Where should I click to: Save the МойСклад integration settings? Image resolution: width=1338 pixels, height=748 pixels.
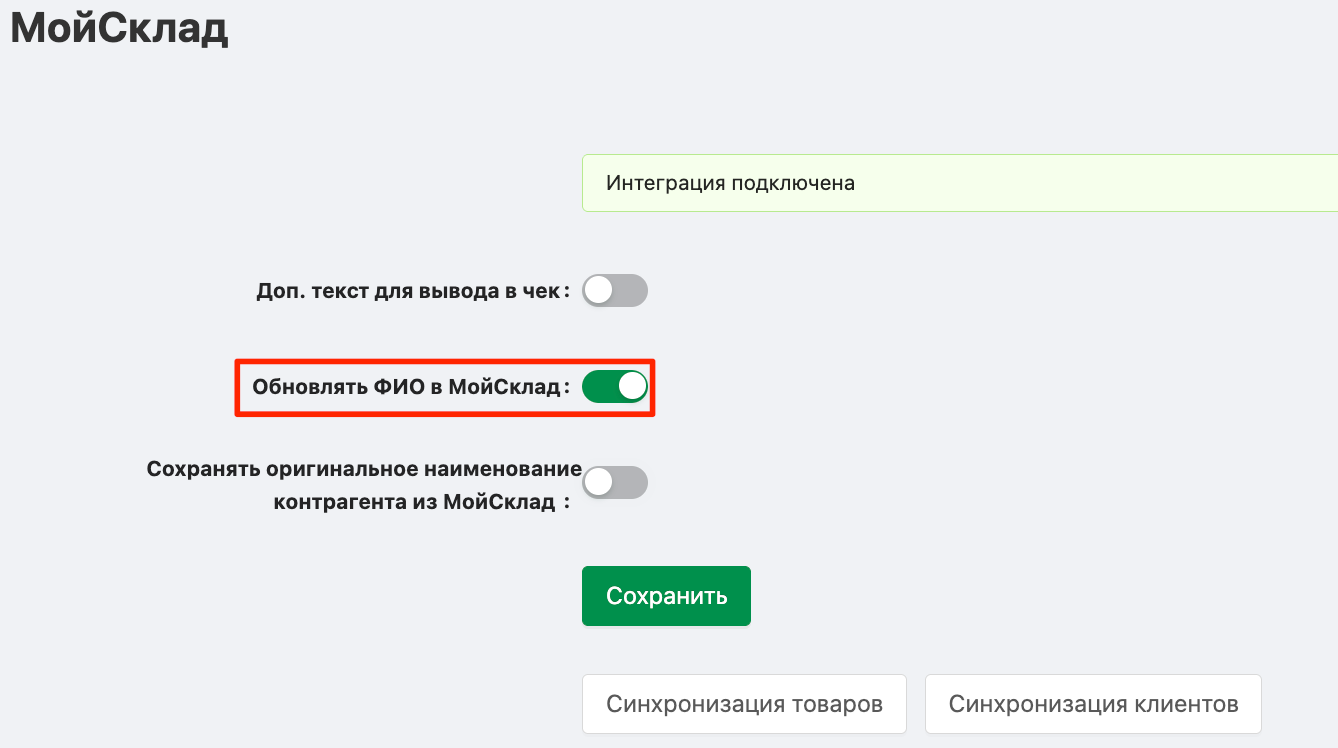pyautogui.click(x=666, y=596)
